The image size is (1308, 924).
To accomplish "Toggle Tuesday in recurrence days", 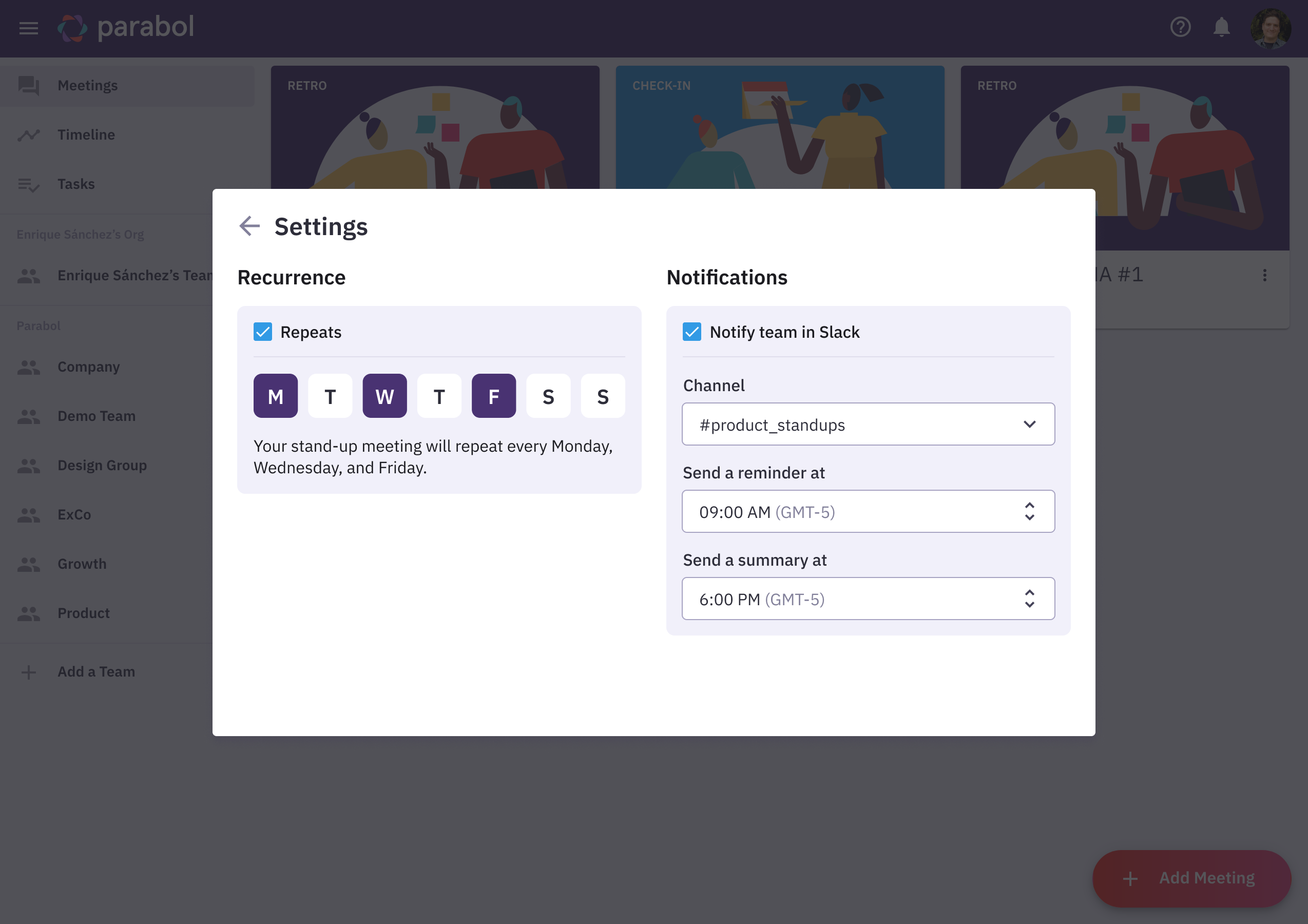I will point(330,395).
